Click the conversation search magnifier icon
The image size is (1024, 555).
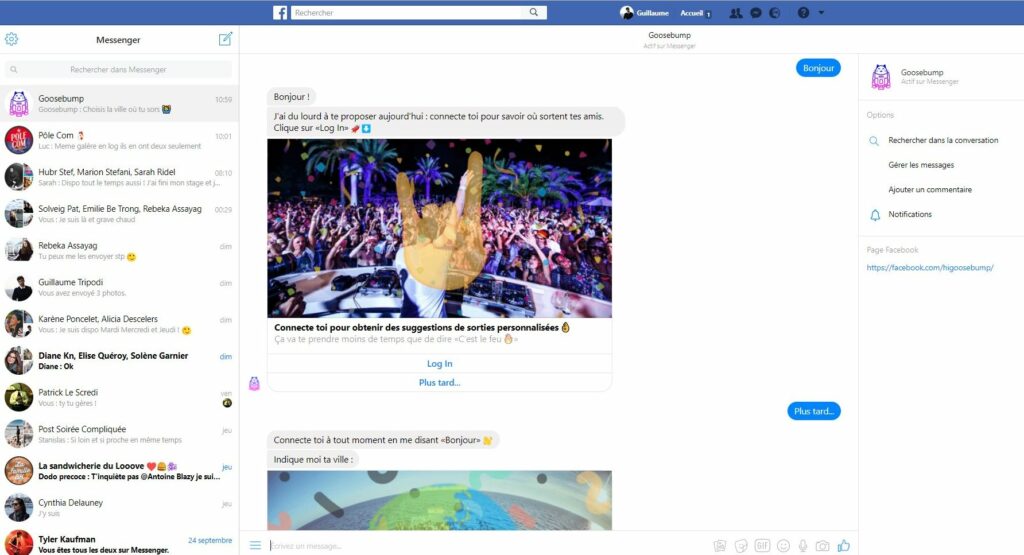point(874,140)
